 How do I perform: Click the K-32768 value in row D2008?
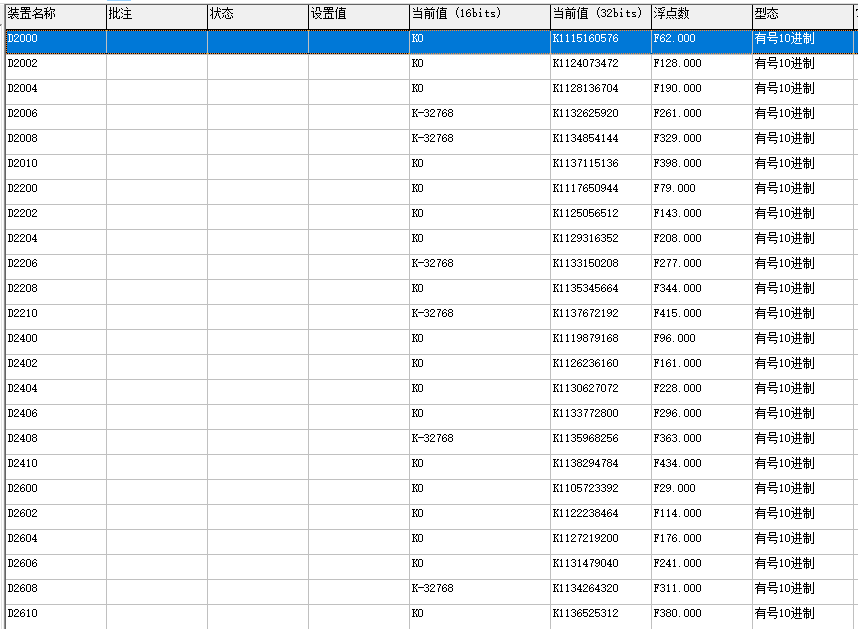[x=432, y=139]
